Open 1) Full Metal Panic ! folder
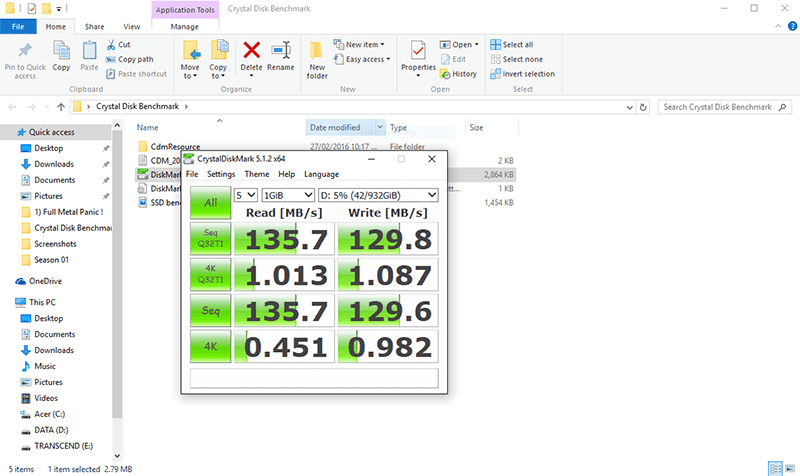The height and width of the screenshot is (476, 800). click(68, 212)
